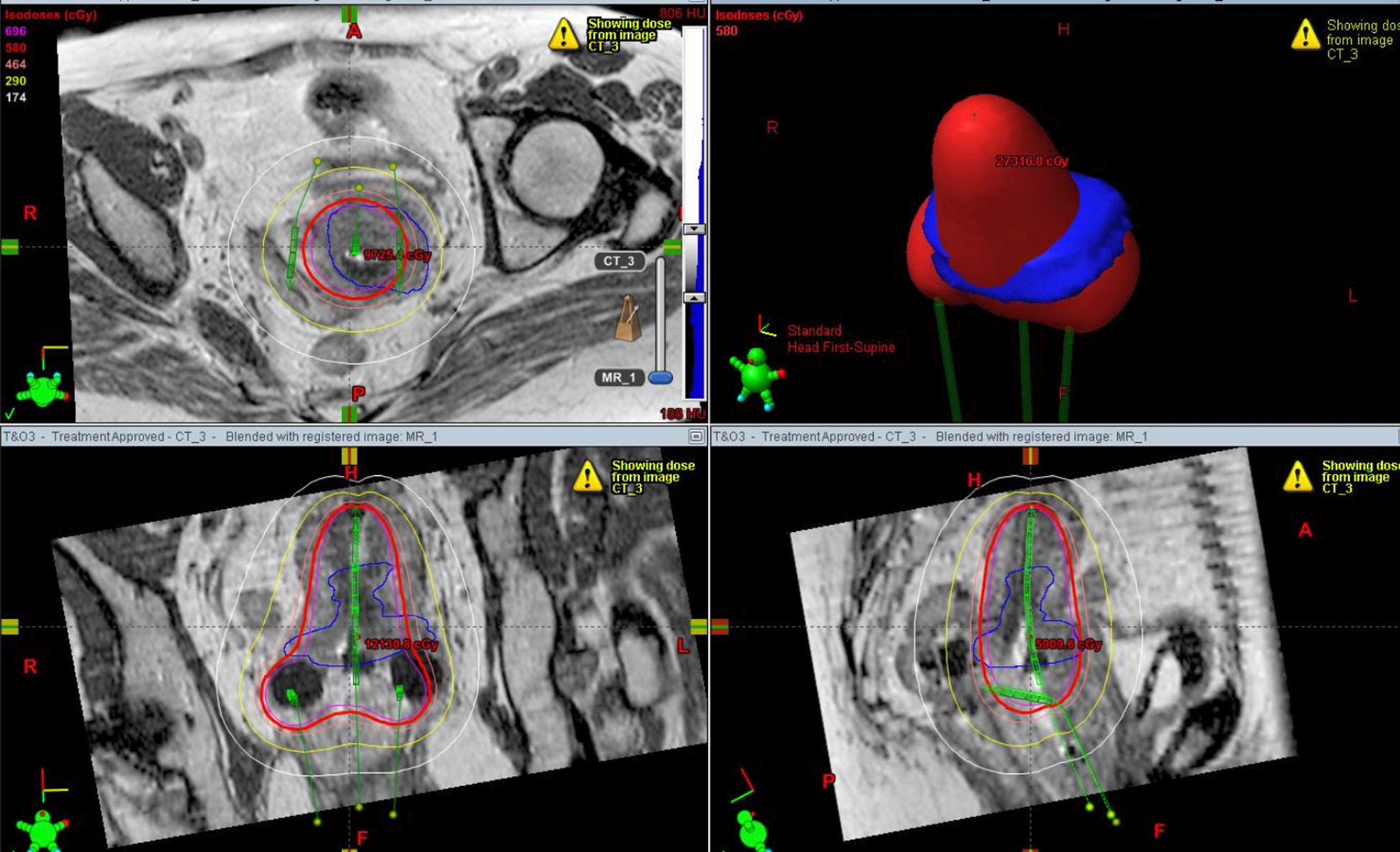Toggle 290 cGy isodose level
The image size is (1400, 852).
coord(16,81)
